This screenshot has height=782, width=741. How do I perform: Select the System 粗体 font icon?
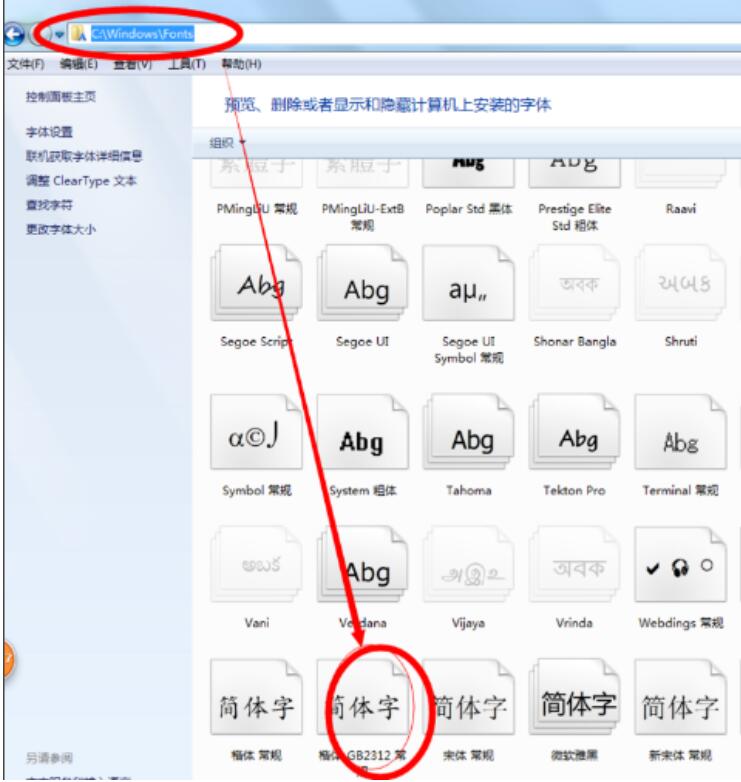(363, 432)
